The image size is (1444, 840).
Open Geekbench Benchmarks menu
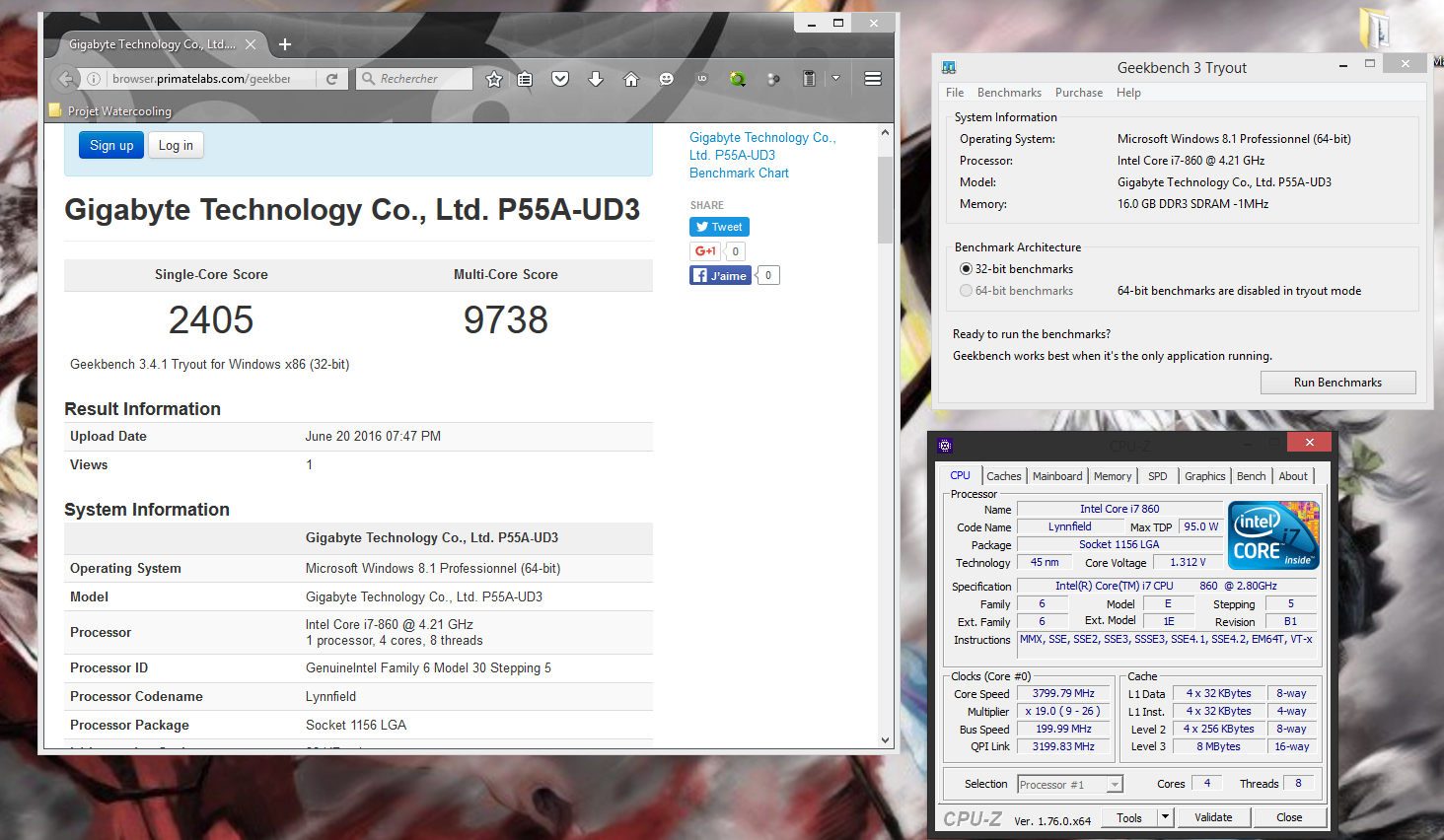pos(1009,93)
